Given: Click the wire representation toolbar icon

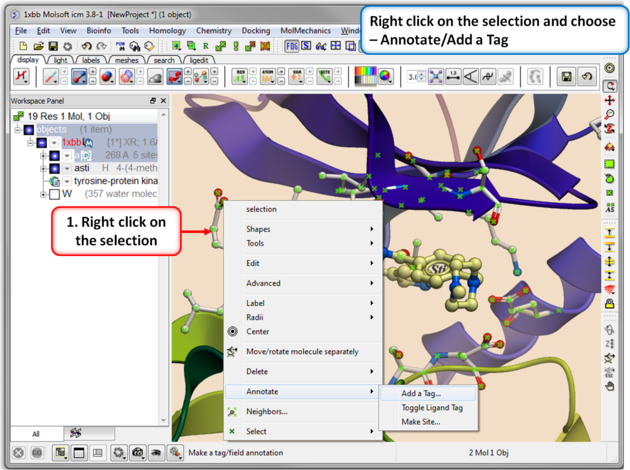Looking at the screenshot, I should click(x=49, y=77).
